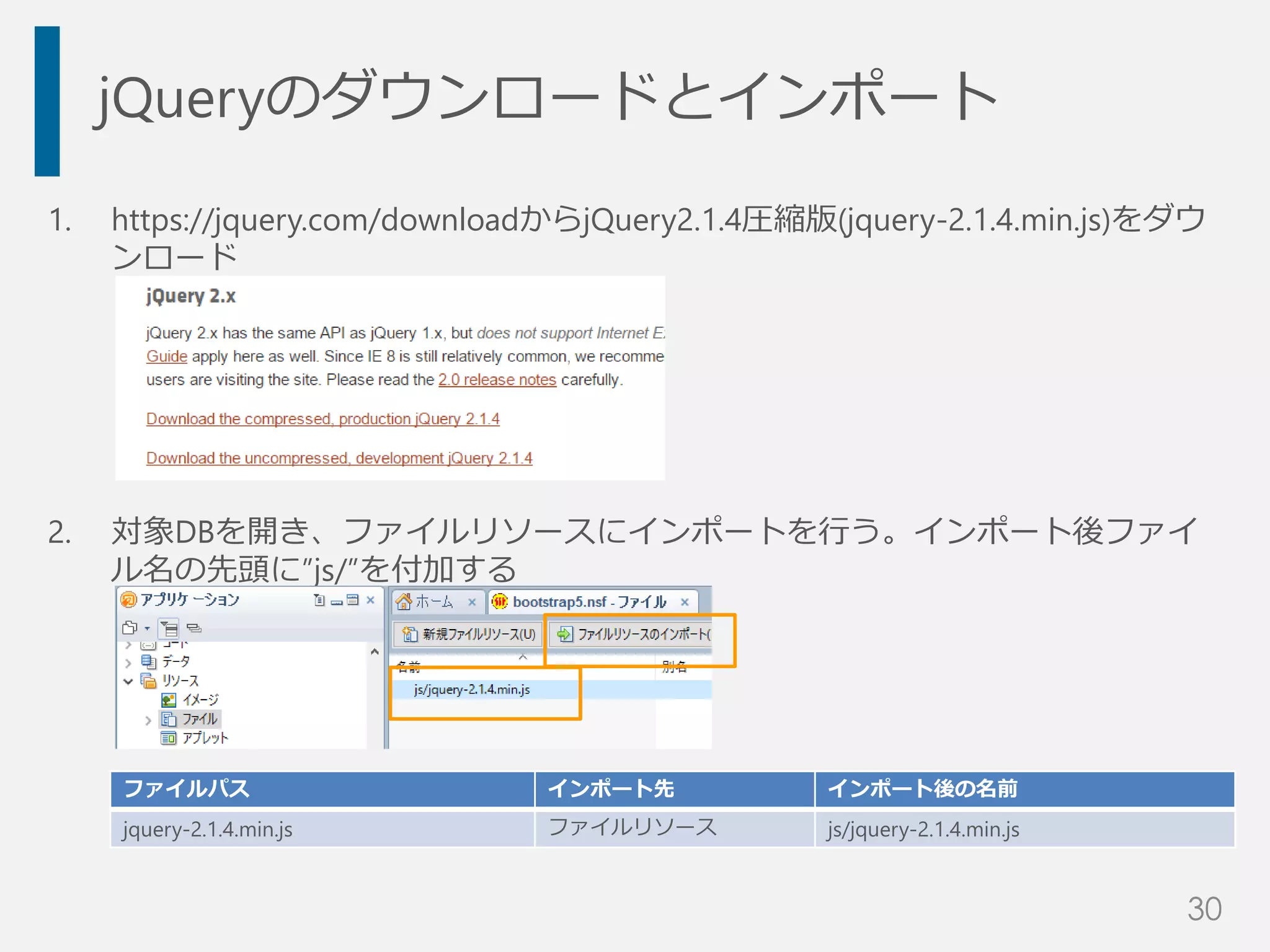Select イメージ resource item
1270x952 pixels.
click(x=200, y=700)
